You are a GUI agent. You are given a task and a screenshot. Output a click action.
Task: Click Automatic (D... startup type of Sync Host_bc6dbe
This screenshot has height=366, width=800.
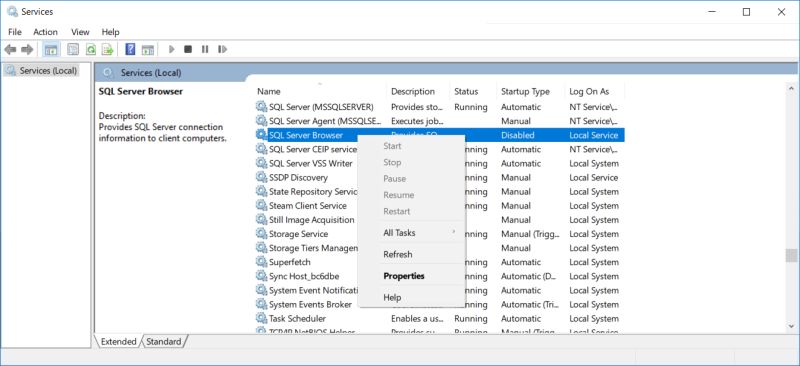(x=528, y=276)
